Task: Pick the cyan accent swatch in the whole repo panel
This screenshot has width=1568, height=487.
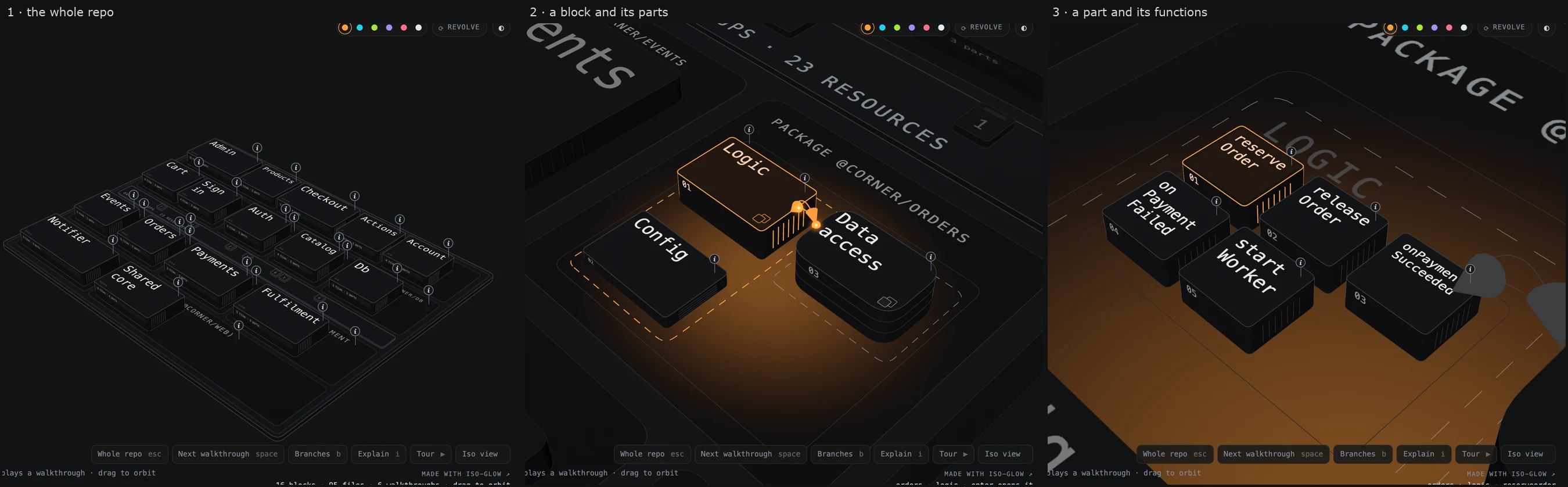Action: click(x=359, y=27)
